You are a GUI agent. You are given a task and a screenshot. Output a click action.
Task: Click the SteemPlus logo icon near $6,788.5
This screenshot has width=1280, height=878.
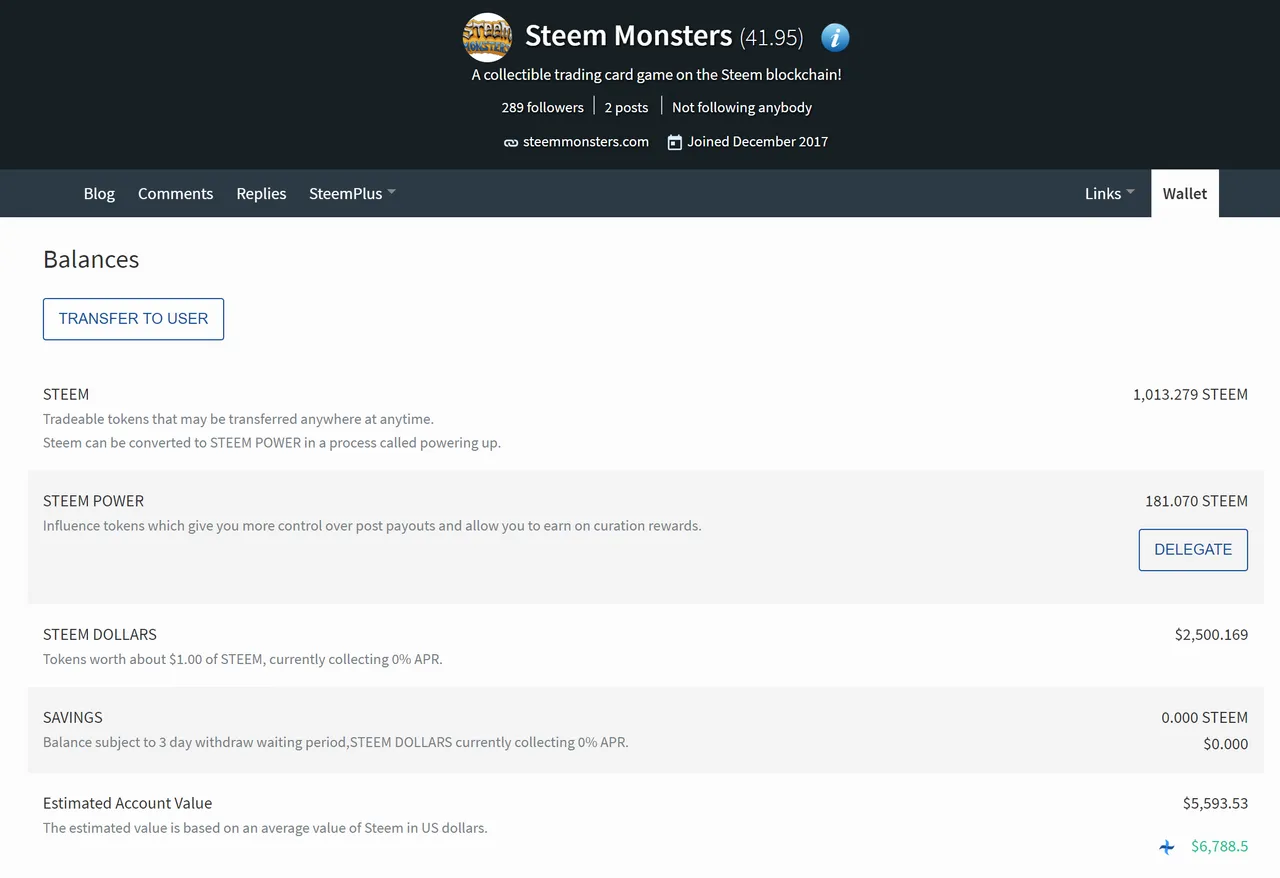tap(1167, 847)
